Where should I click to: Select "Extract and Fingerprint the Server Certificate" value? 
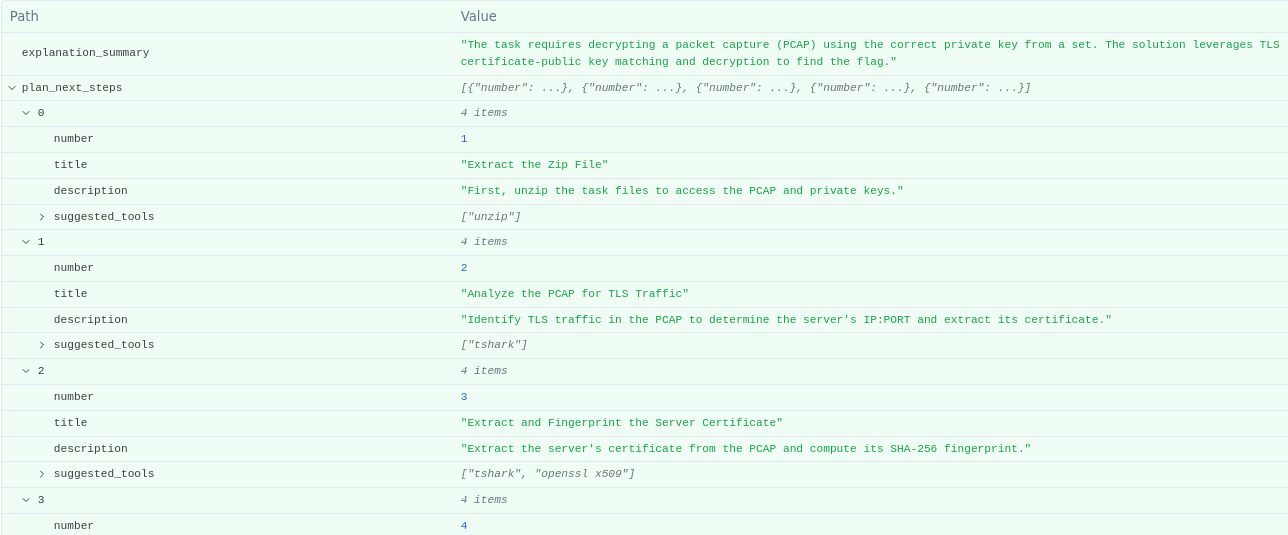point(621,423)
